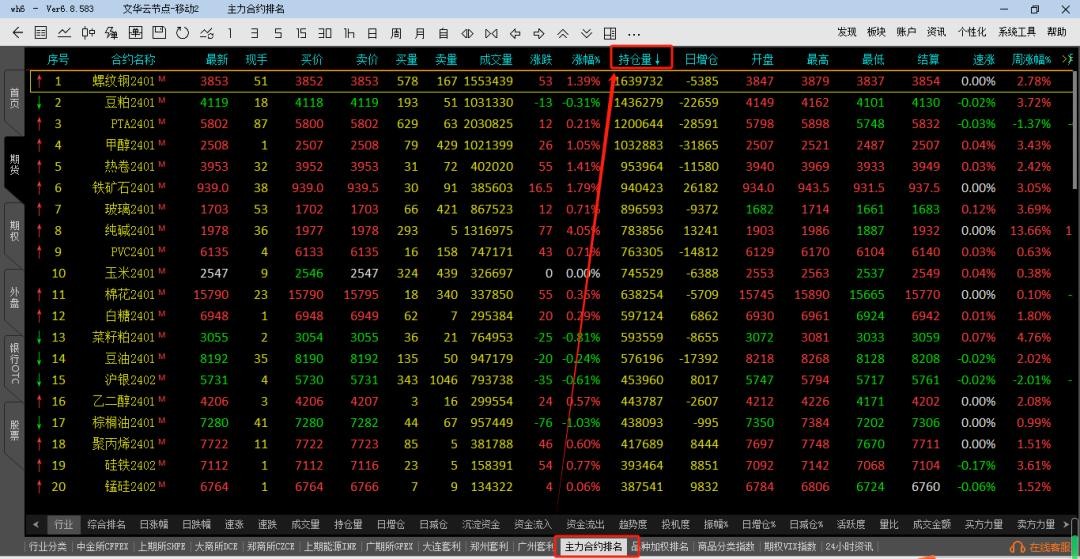Toggle the split panel layout icon
Image resolution: width=1080 pixels, height=559 pixels.
coord(607,33)
